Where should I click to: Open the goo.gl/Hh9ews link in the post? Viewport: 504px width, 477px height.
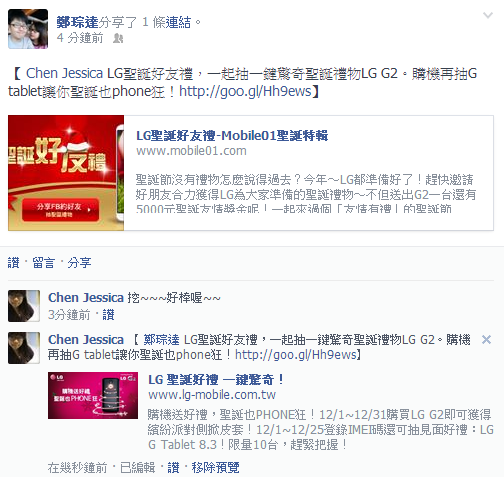(x=245, y=91)
